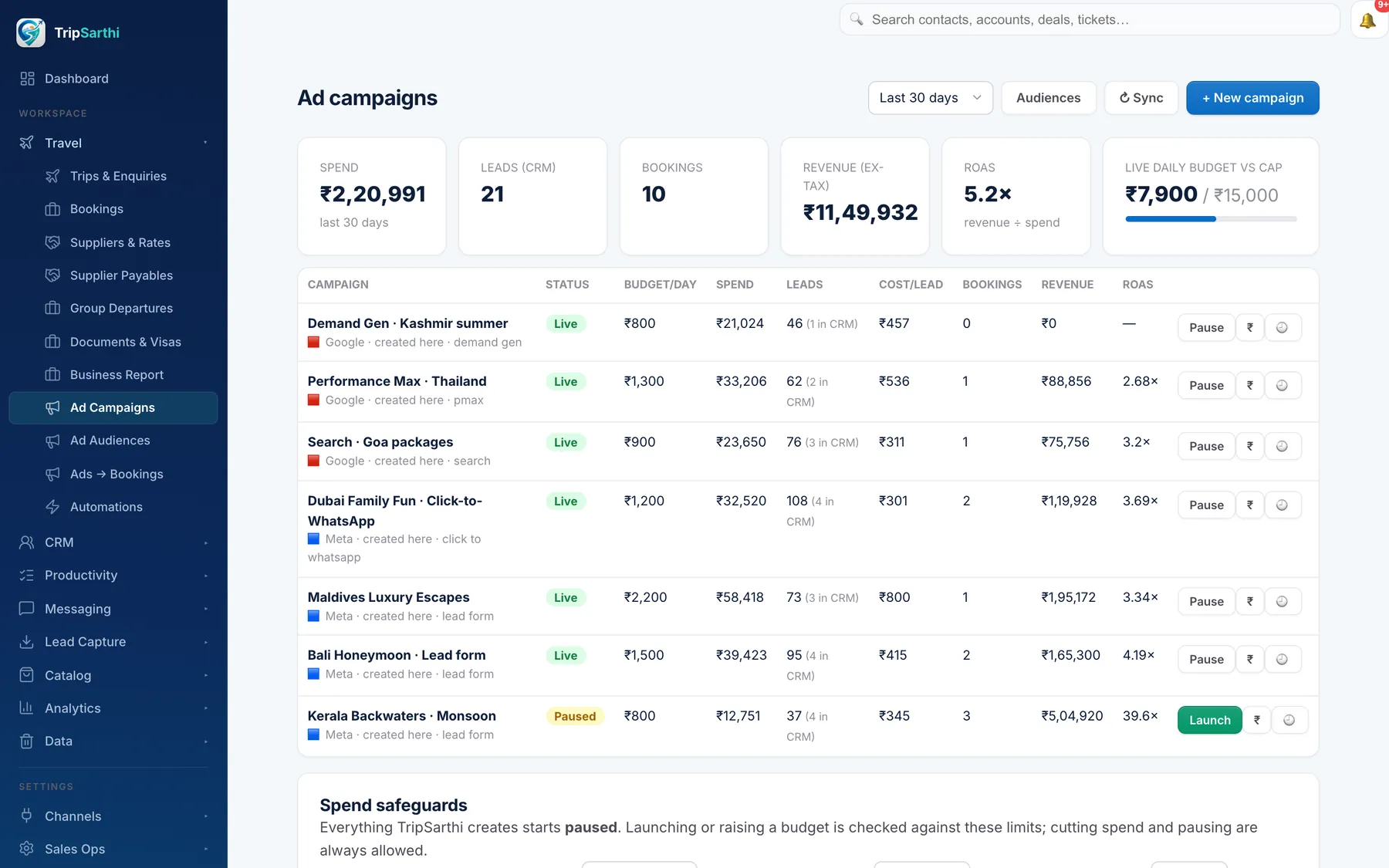Click the Dashboard grid icon in sidebar

click(27, 79)
